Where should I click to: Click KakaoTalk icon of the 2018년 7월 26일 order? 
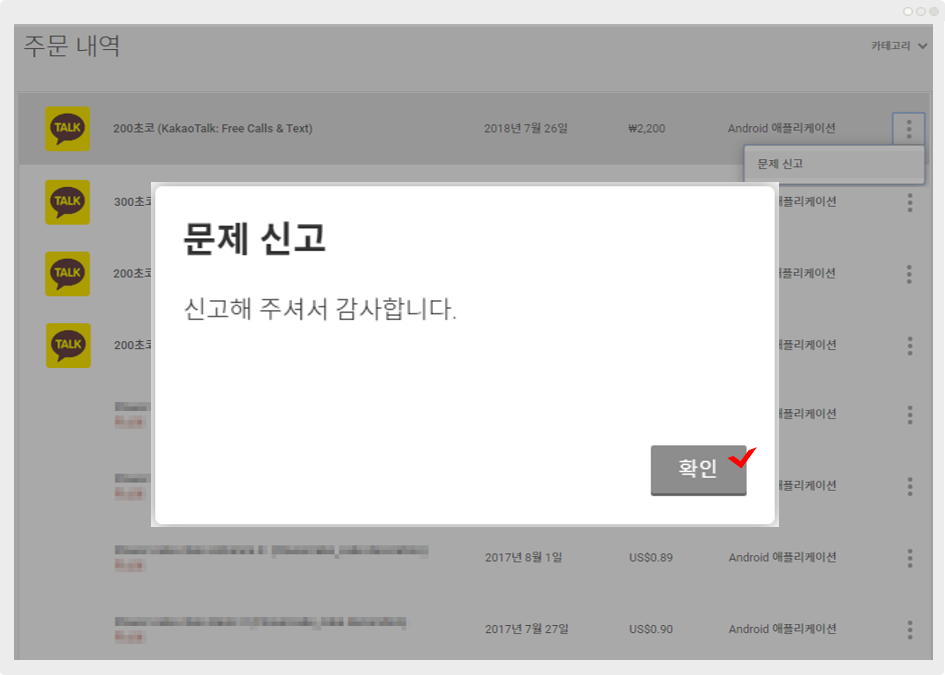68,129
